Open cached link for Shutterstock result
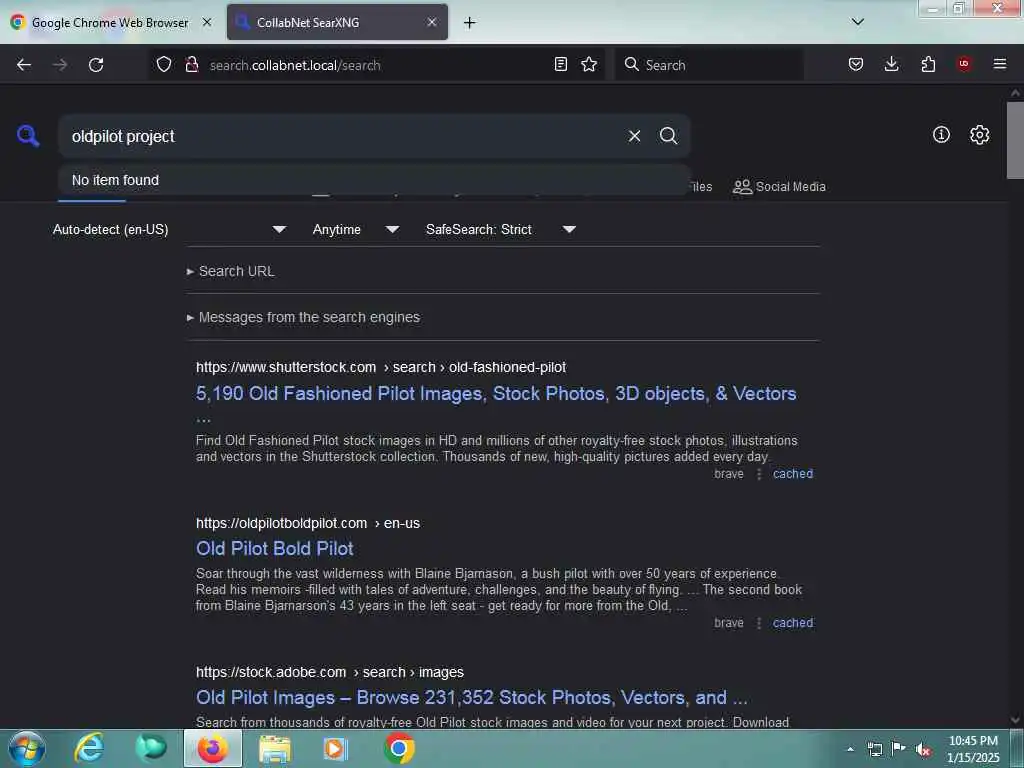 click(x=793, y=474)
